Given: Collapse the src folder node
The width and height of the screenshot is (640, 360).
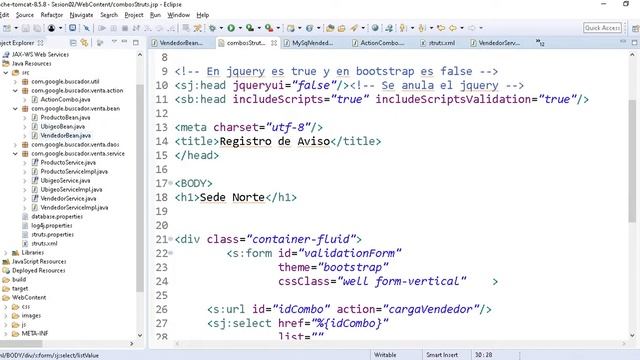Looking at the screenshot, I should pyautogui.click(x=6, y=73).
